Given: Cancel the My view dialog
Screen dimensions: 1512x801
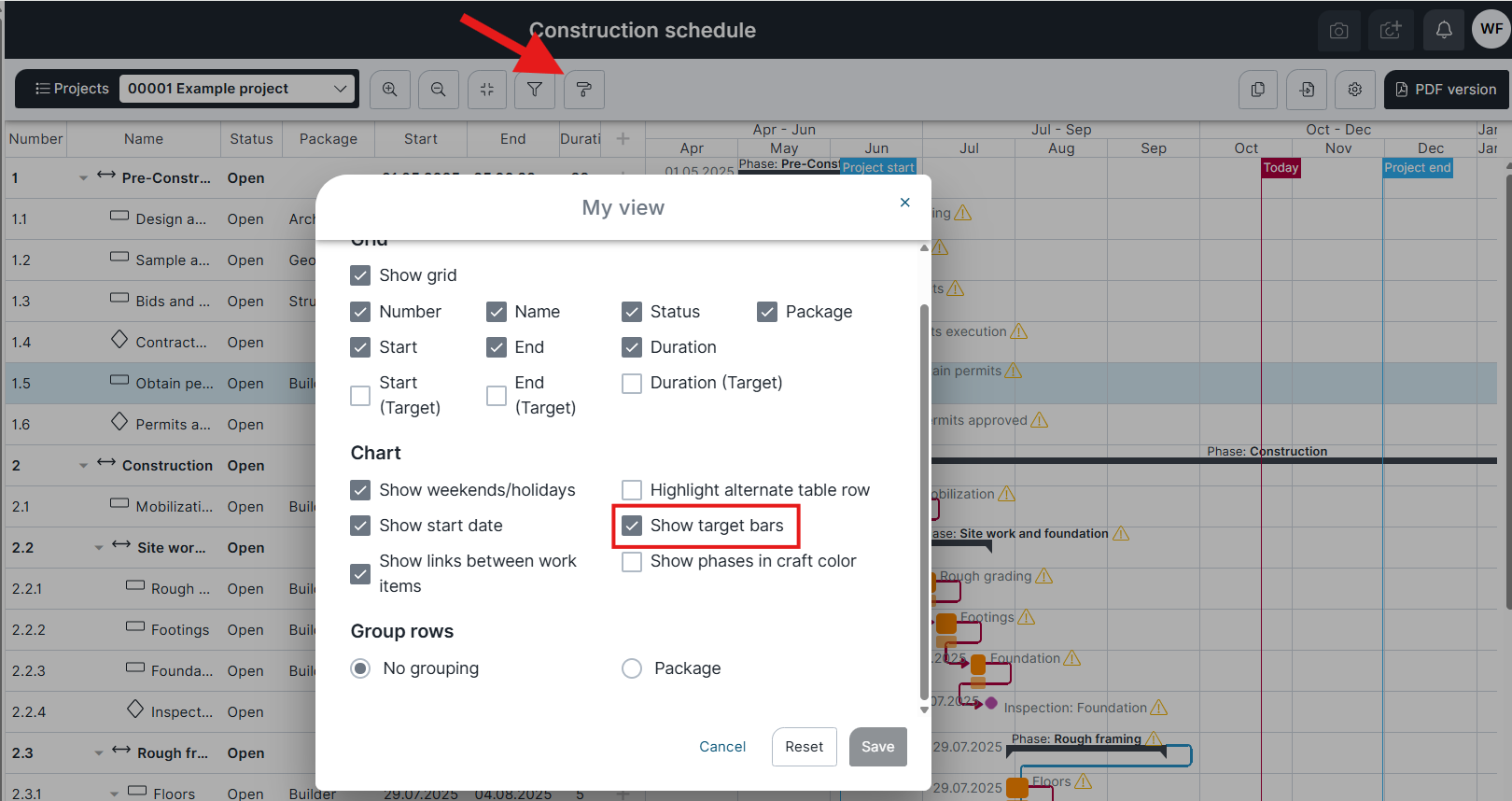Looking at the screenshot, I should click(722, 747).
